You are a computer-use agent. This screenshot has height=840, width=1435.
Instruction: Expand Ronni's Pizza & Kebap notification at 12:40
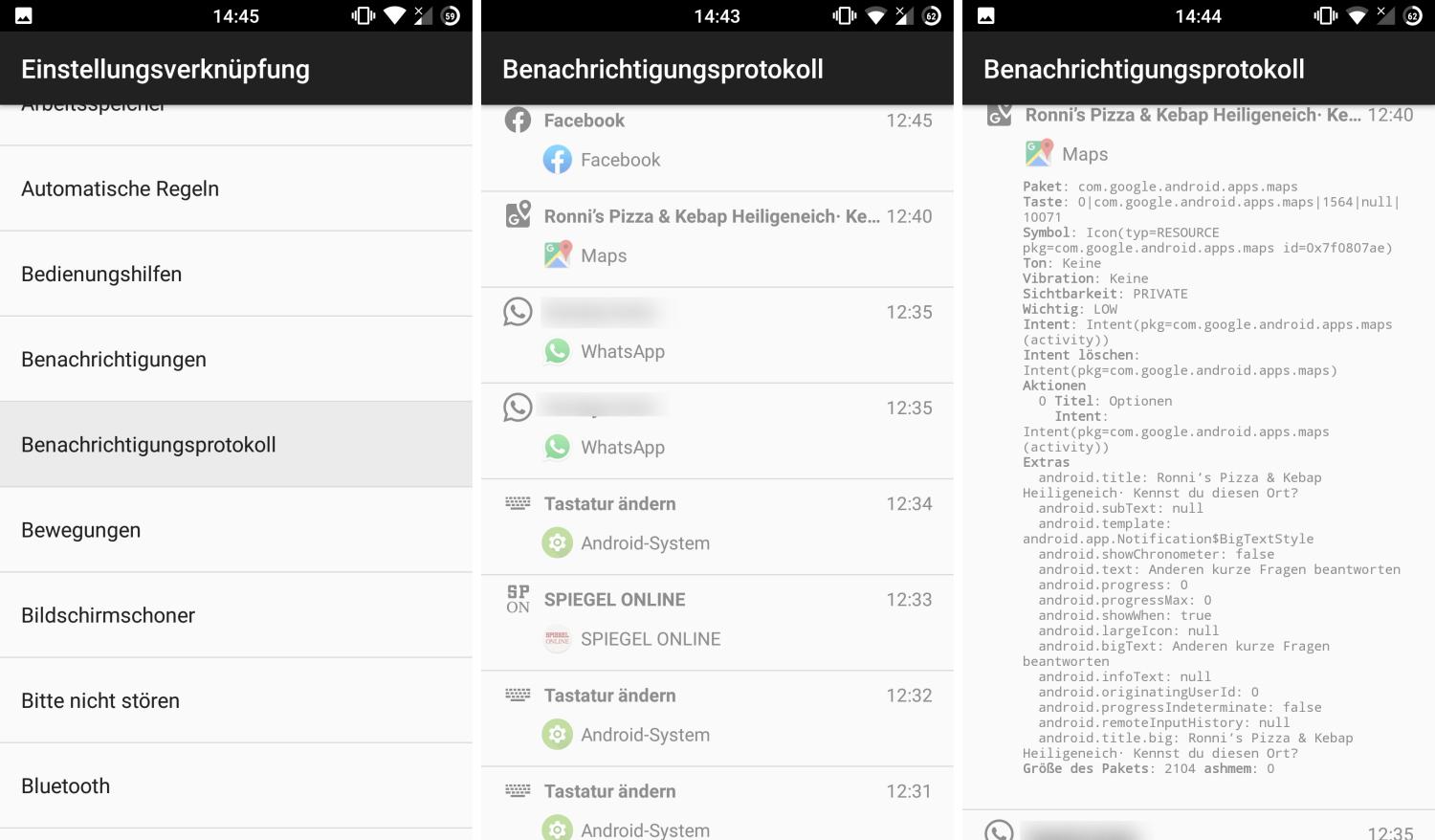[717, 239]
